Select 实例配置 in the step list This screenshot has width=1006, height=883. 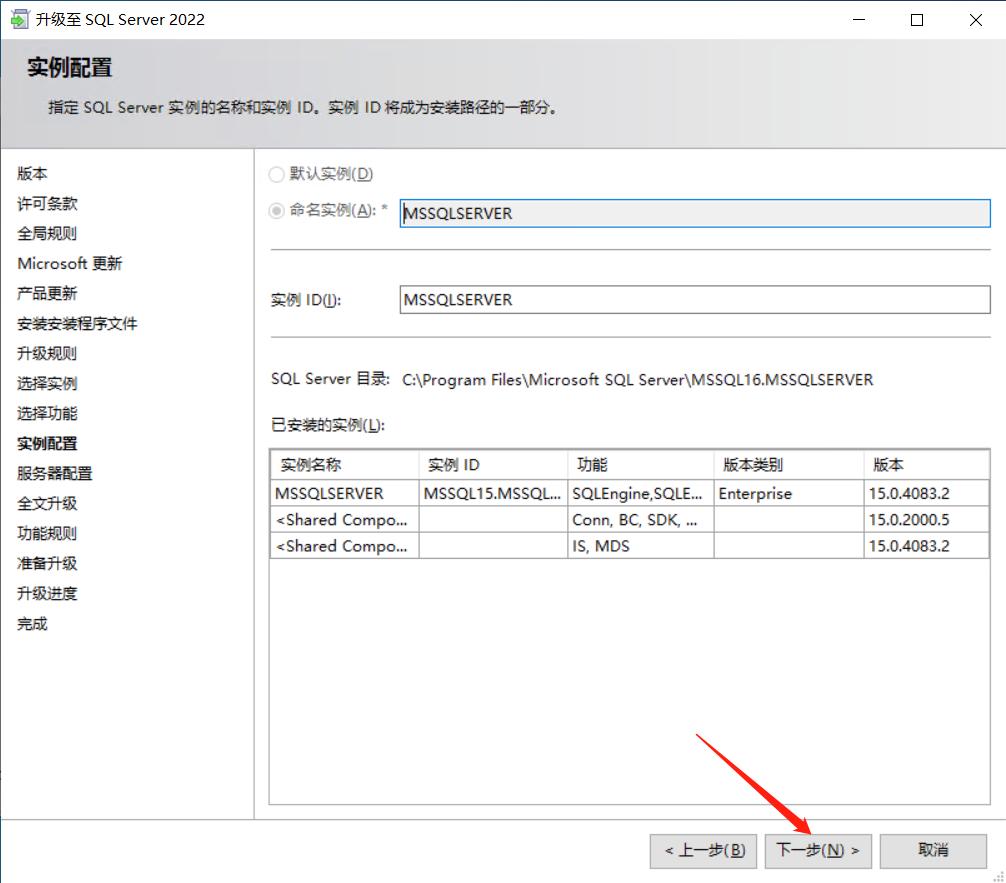[x=47, y=443]
